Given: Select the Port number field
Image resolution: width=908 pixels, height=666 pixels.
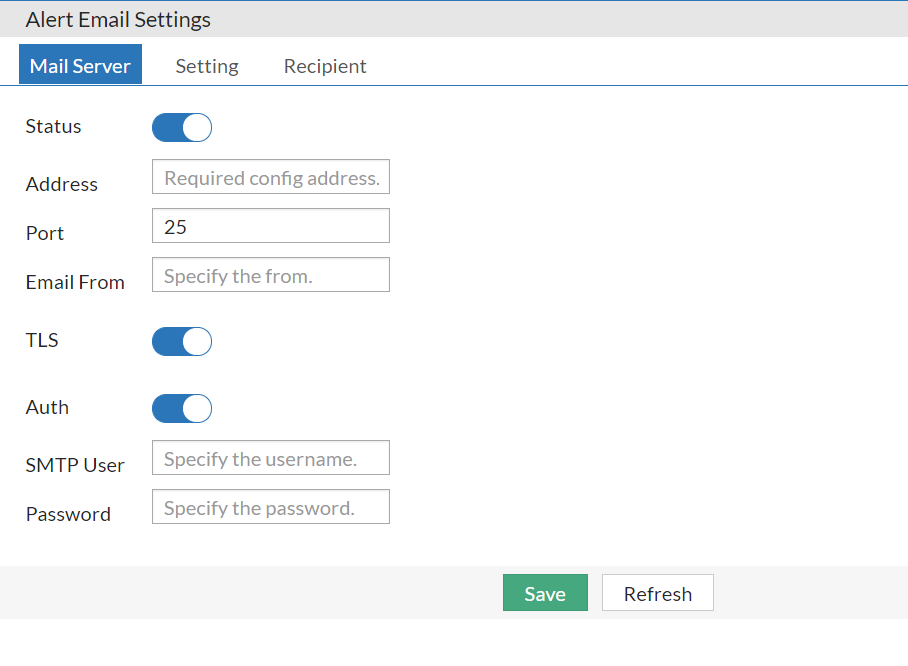Looking at the screenshot, I should (x=270, y=225).
